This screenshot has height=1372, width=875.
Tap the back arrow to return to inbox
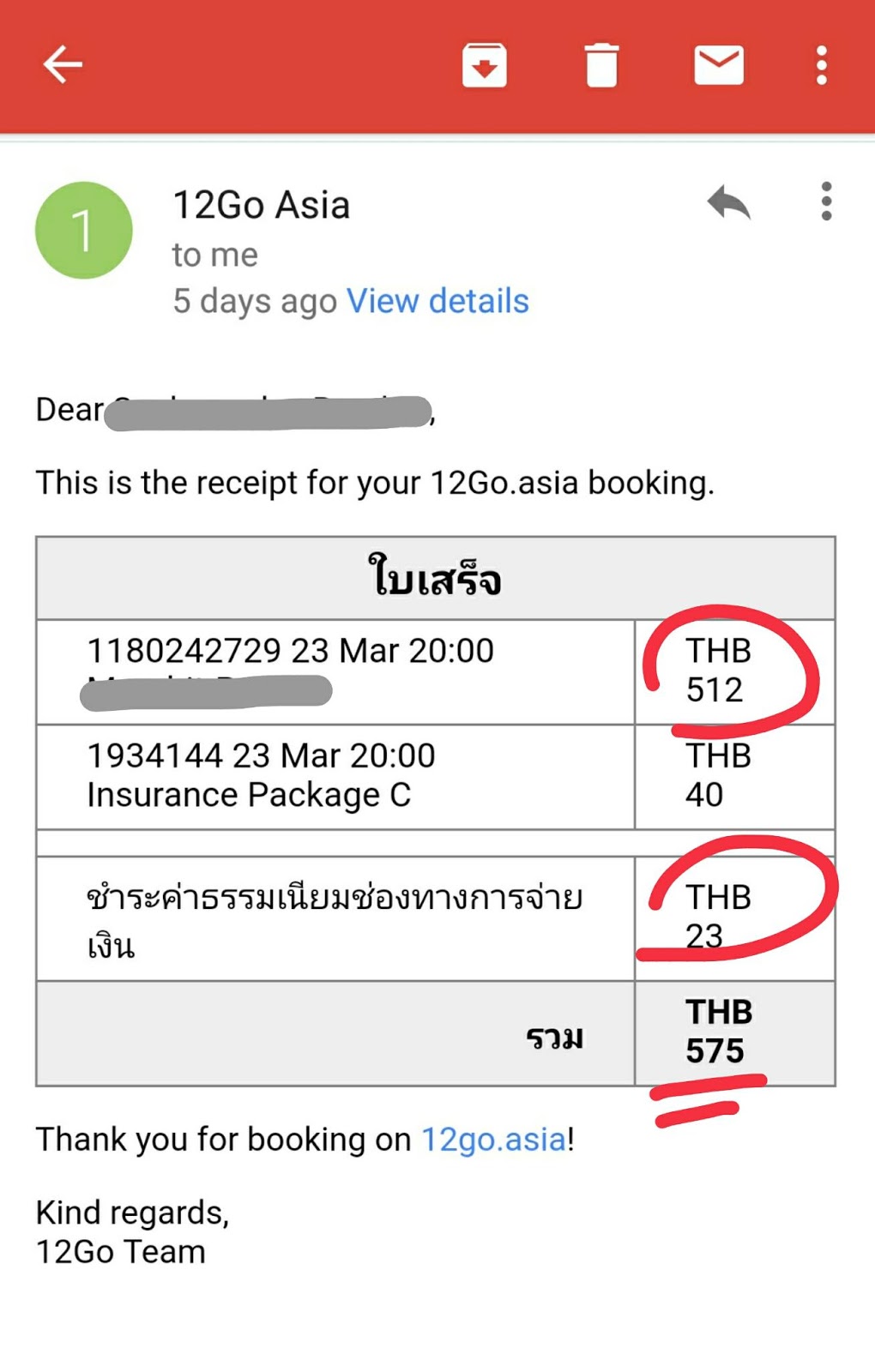tap(62, 64)
